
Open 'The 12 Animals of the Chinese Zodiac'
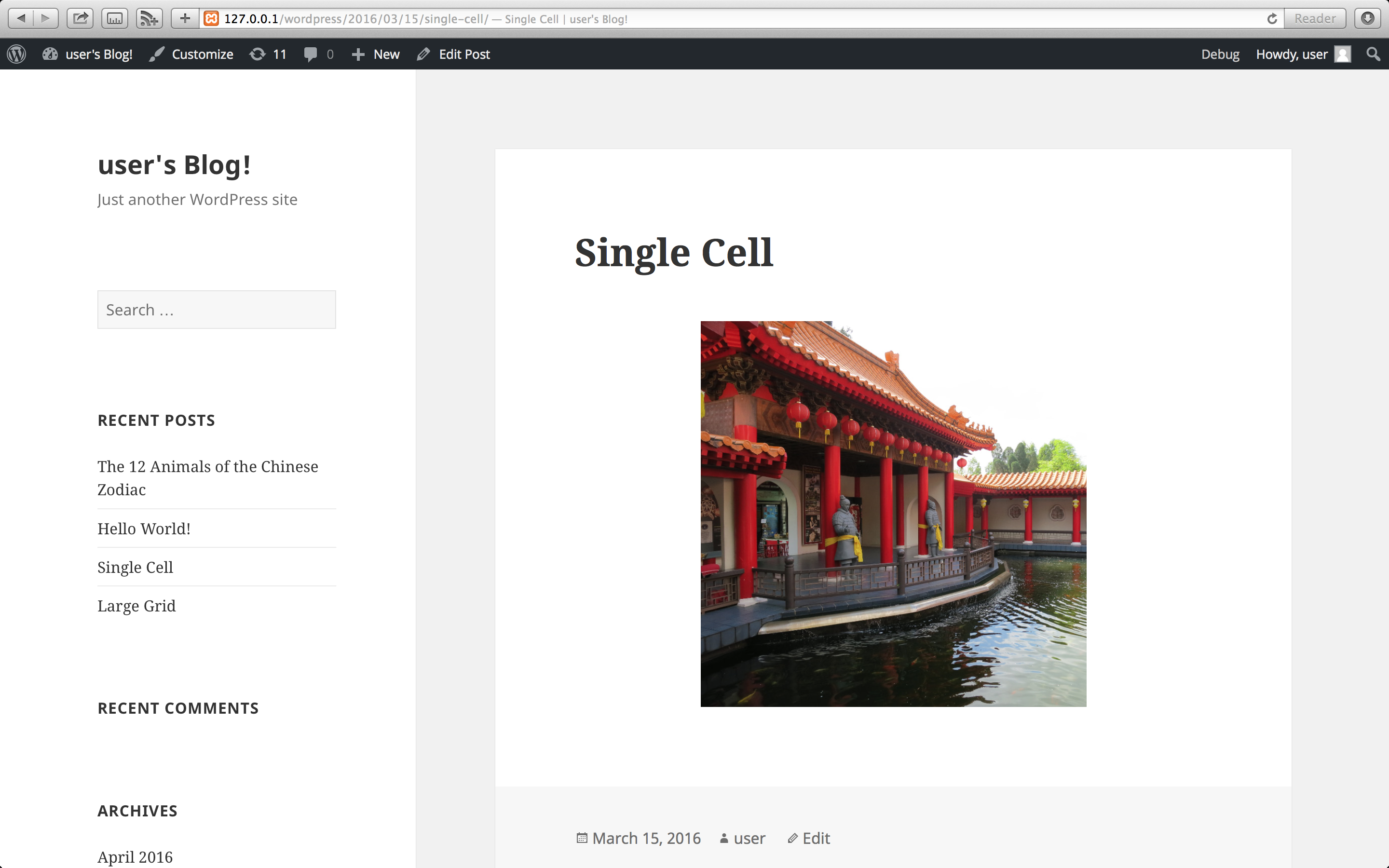pos(208,477)
